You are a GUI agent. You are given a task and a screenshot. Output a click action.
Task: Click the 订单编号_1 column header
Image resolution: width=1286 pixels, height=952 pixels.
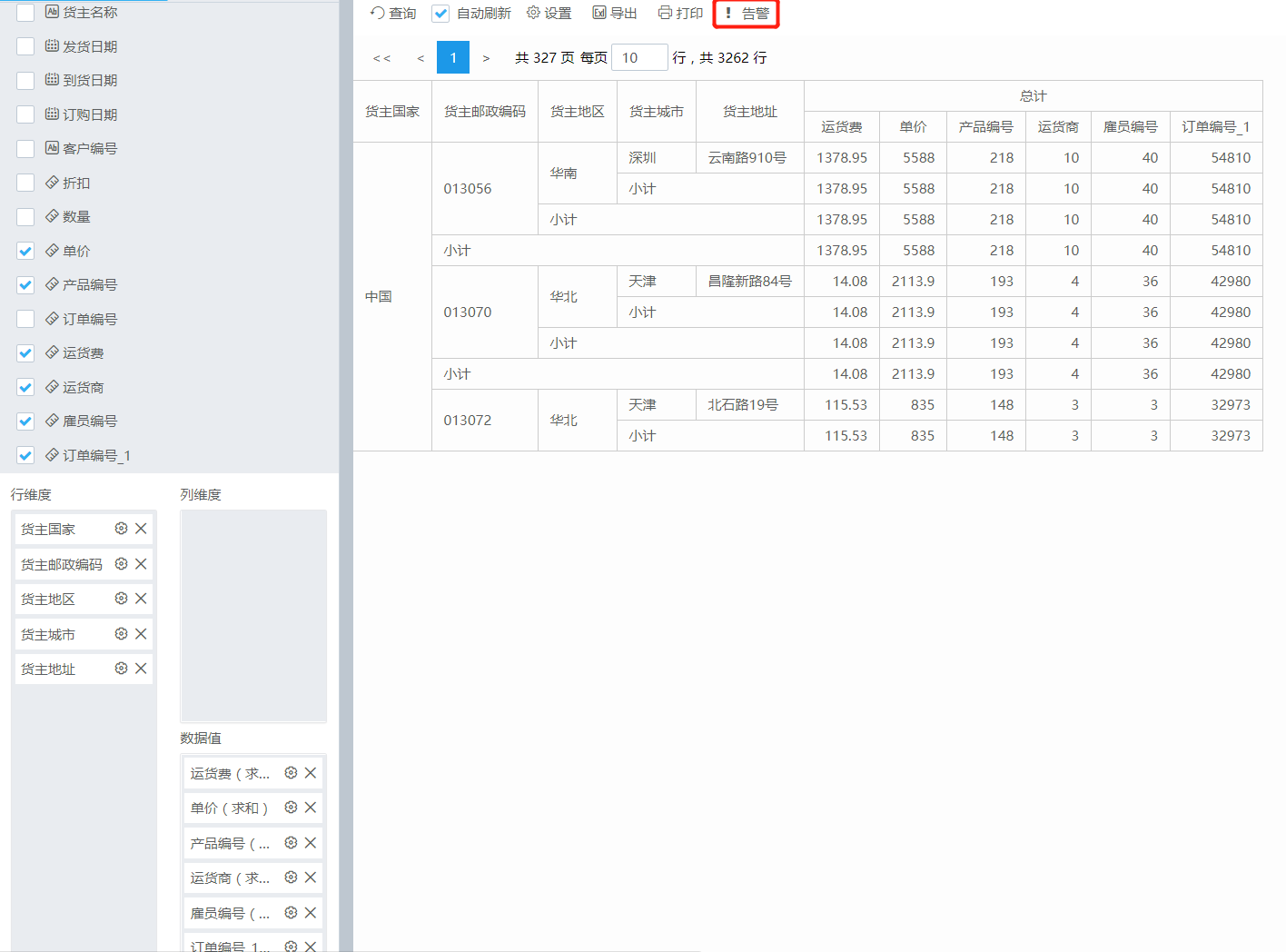pos(1216,127)
